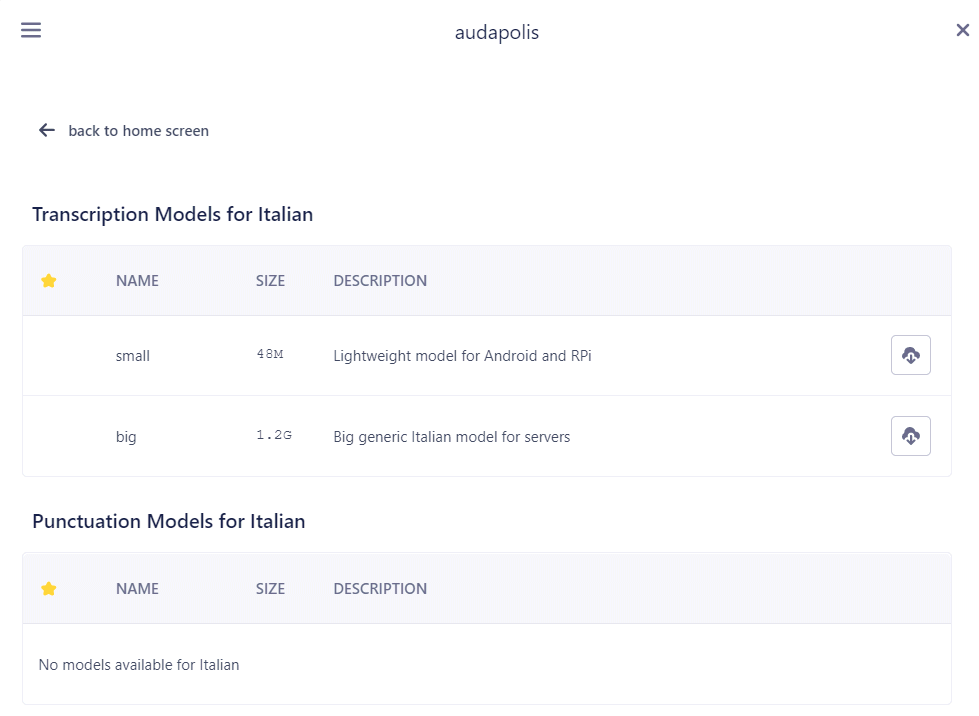Click NAME column header in Transcription table
This screenshot has height=716, width=979.
tap(137, 281)
